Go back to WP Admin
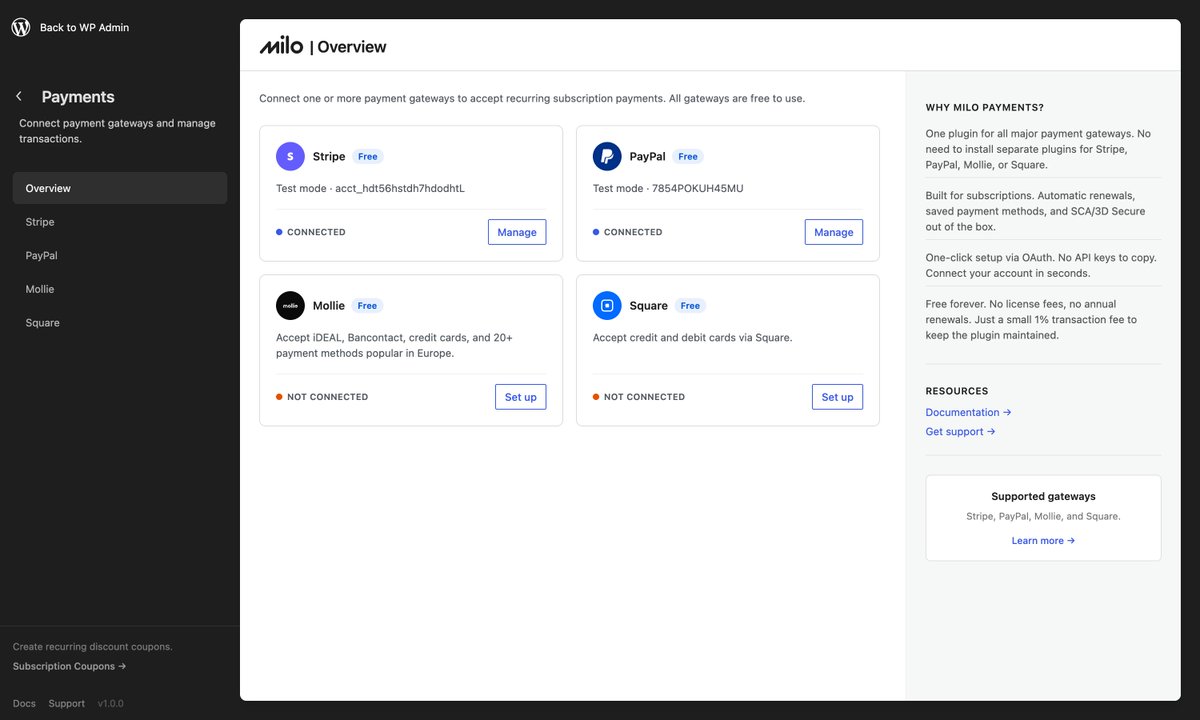The image size is (1200, 720). coord(84,28)
